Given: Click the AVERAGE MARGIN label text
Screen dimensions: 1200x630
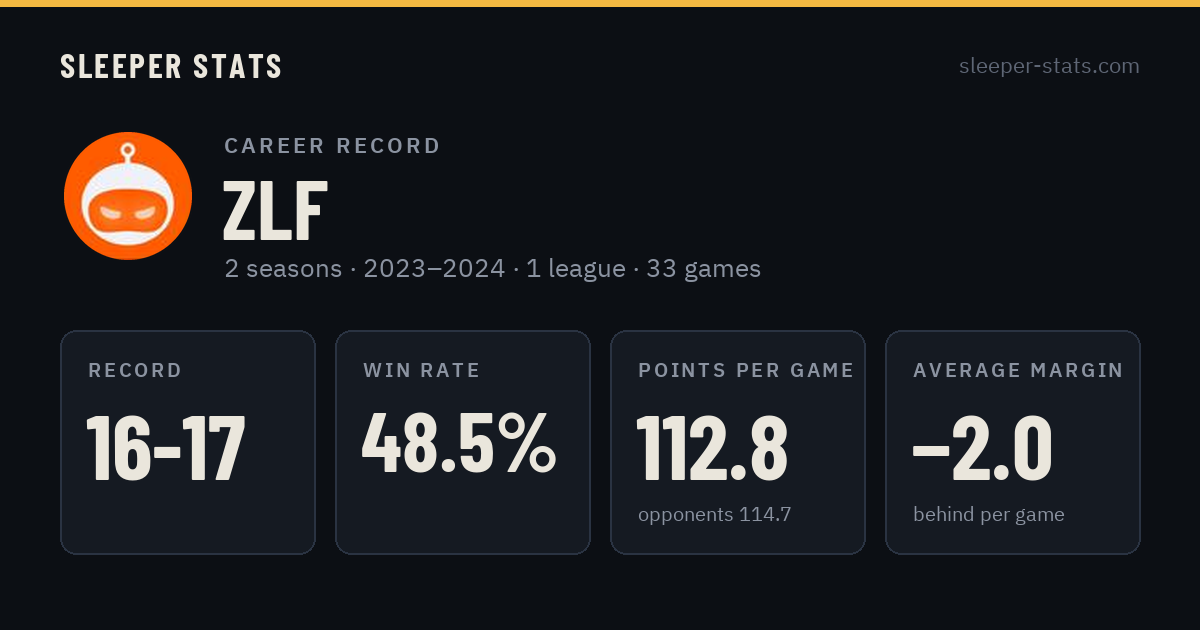Looking at the screenshot, I should point(1018,371).
